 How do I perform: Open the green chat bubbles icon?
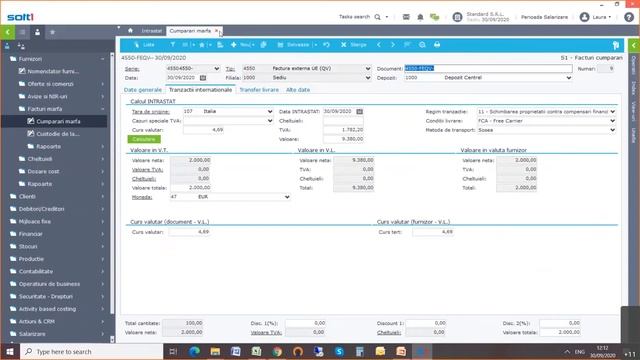(434, 17)
